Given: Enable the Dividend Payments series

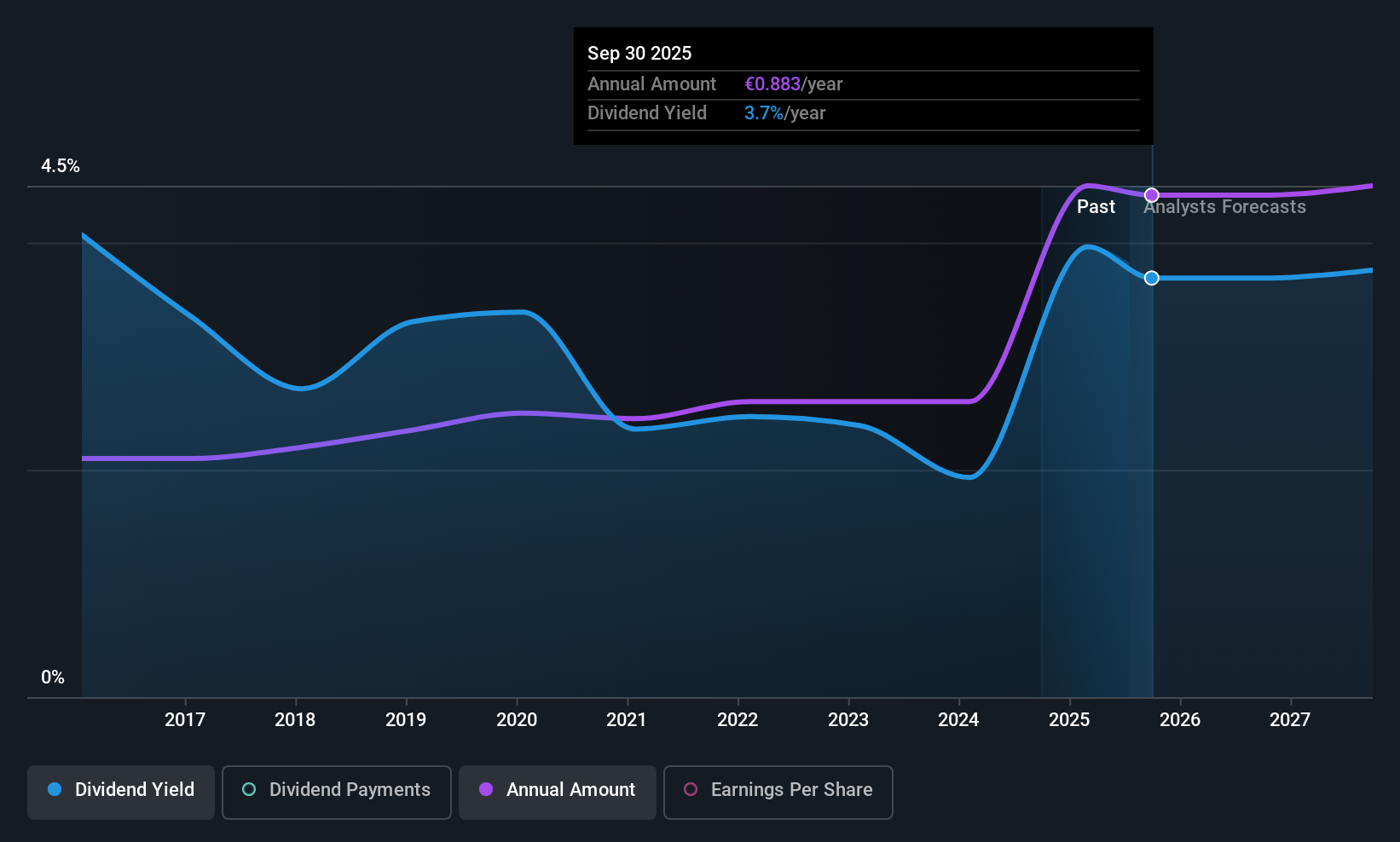Looking at the screenshot, I should (337, 793).
